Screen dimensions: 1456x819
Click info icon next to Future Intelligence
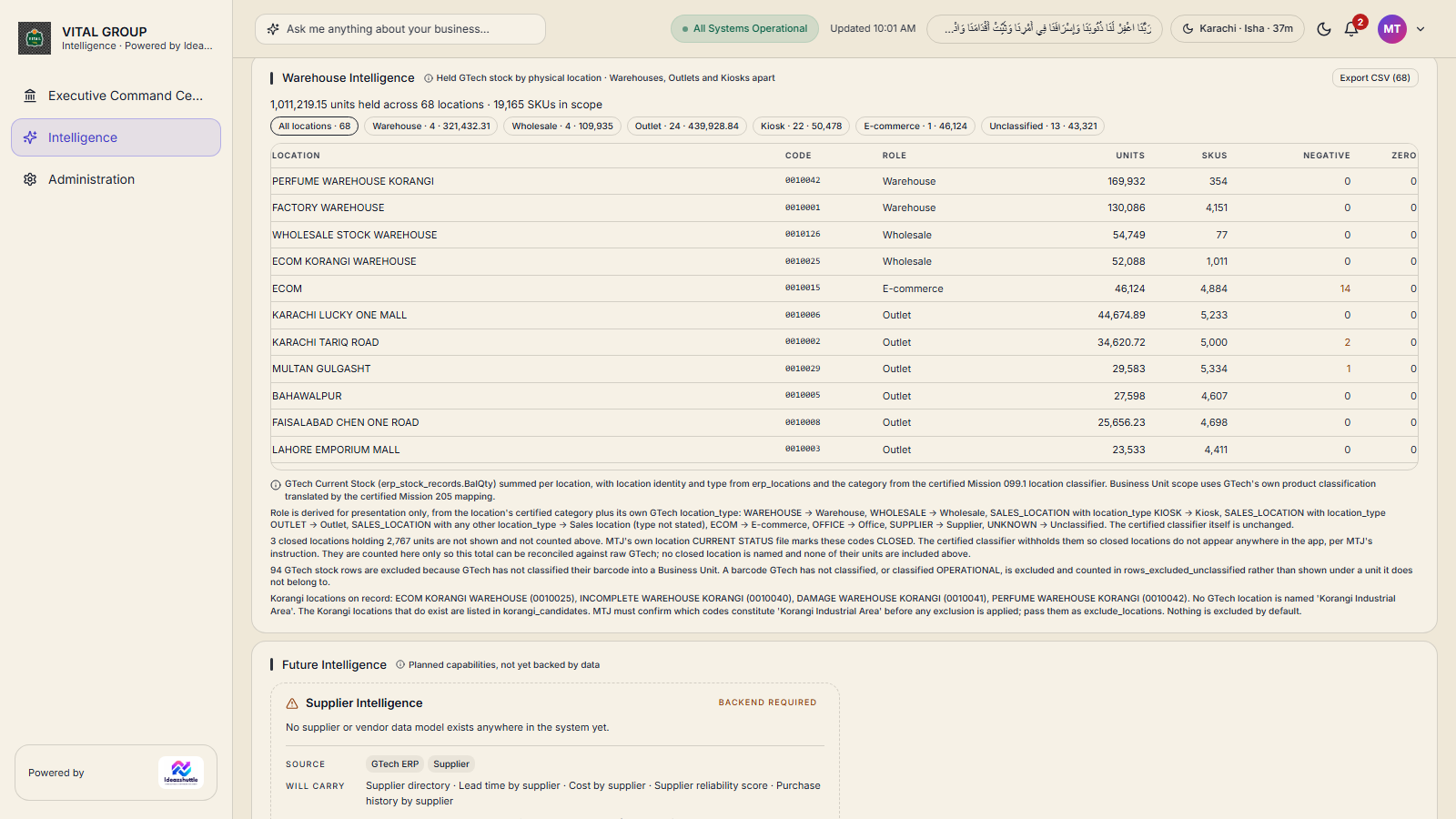tap(400, 665)
